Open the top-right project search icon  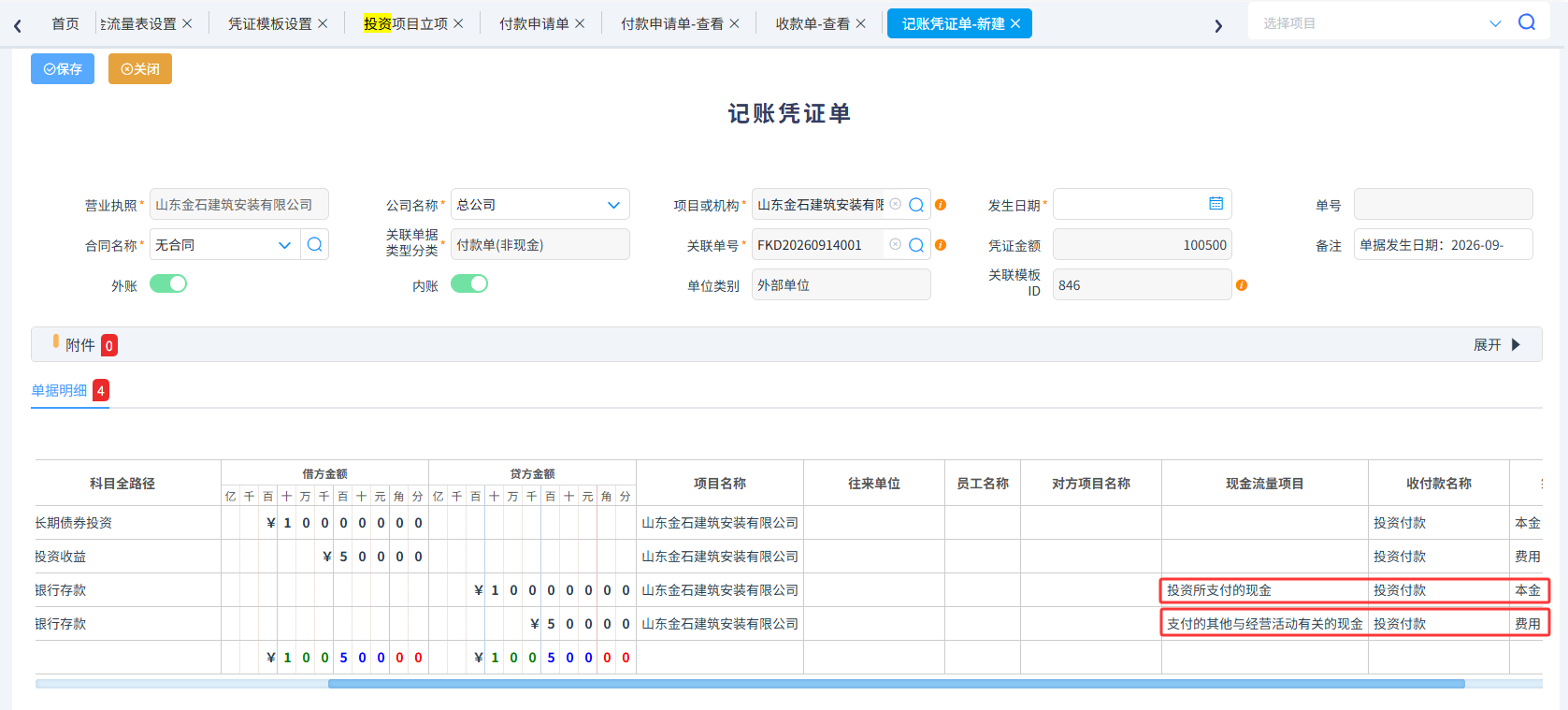[x=1527, y=22]
